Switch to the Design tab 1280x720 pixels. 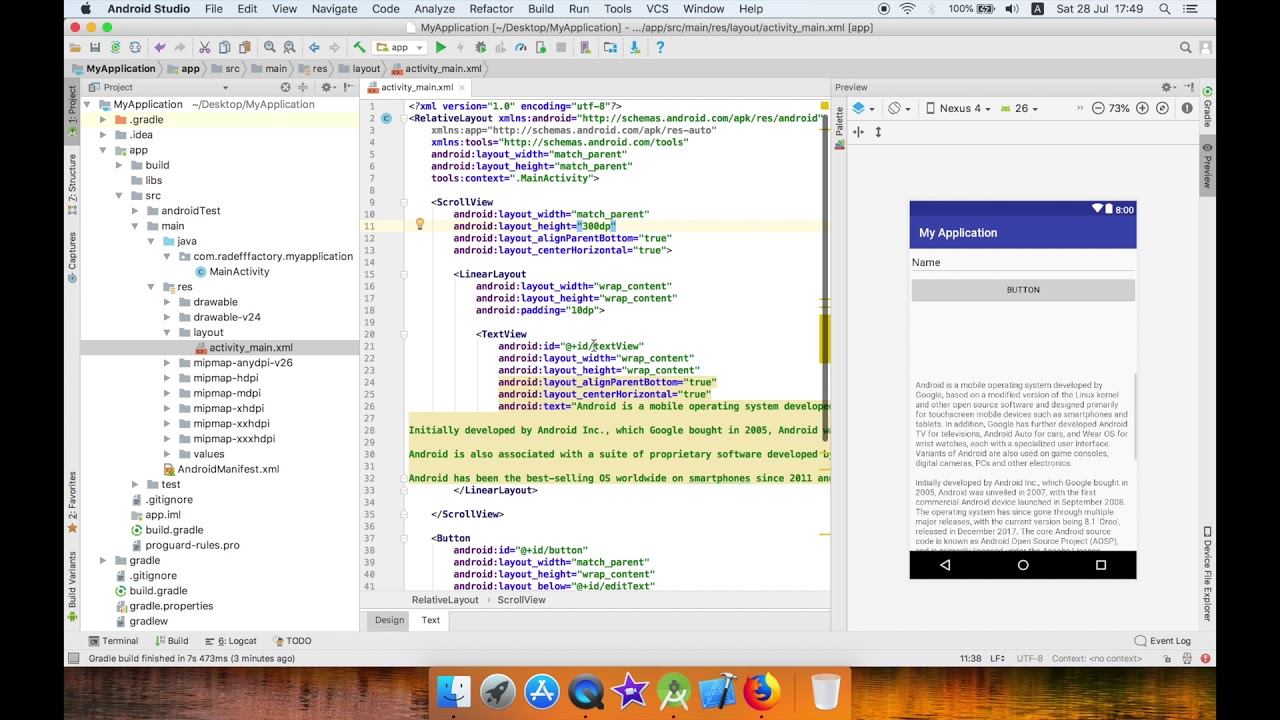pyautogui.click(x=389, y=620)
